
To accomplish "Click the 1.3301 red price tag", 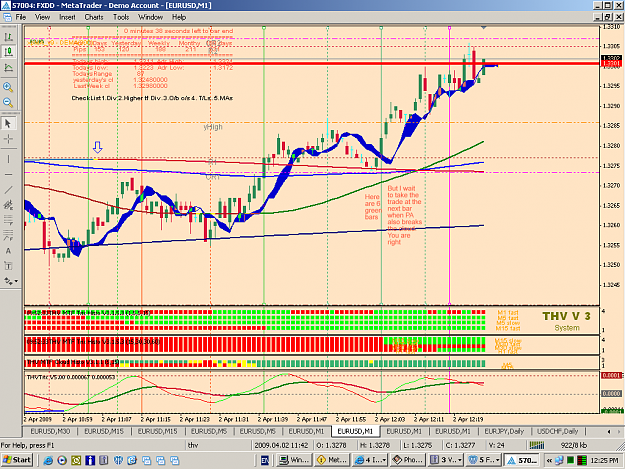I will click(x=611, y=63).
